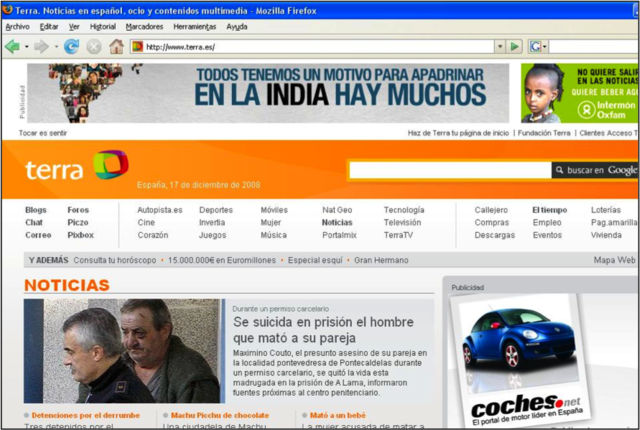This screenshot has height=430, width=640.
Task: Open the Correo link
Action: (38, 235)
